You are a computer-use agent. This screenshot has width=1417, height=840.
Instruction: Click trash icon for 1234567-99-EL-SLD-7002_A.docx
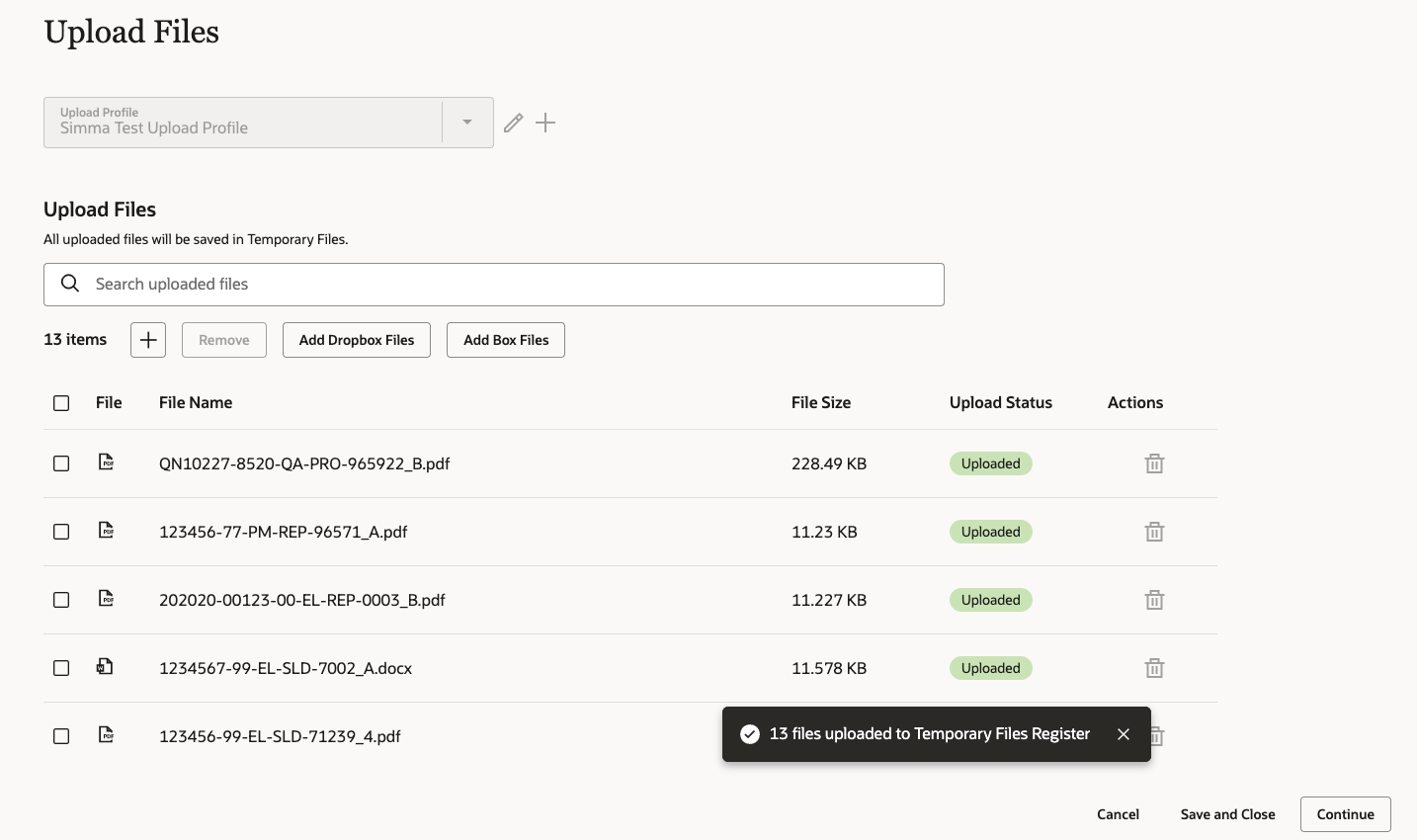click(x=1154, y=668)
